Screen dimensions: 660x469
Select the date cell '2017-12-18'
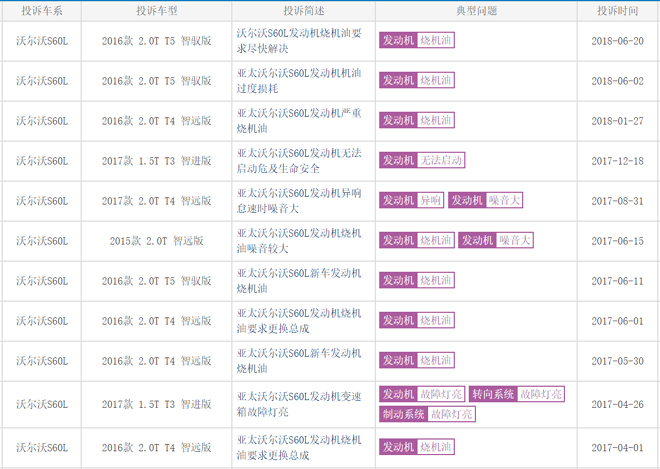pyautogui.click(x=617, y=161)
